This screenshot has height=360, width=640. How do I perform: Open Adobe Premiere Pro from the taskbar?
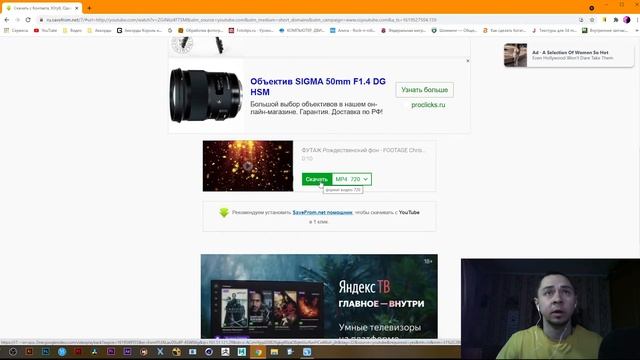point(111,351)
